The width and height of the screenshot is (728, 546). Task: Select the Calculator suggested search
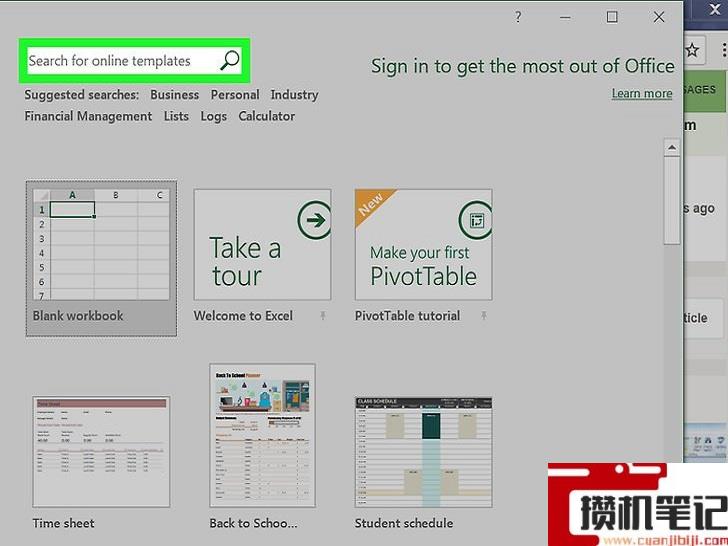click(x=266, y=116)
